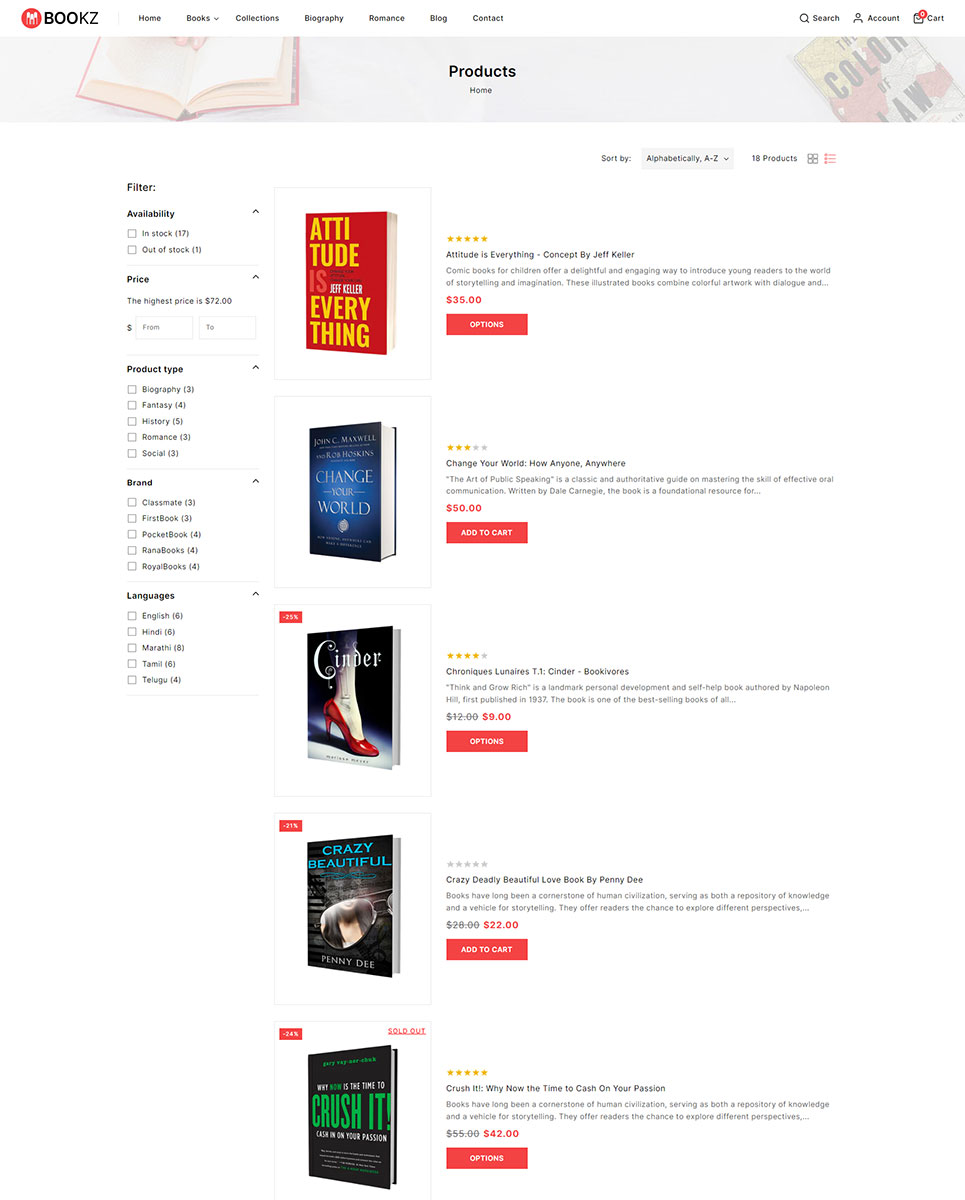The width and height of the screenshot is (965, 1200).
Task: Check the In stock filter checkbox
Action: click(x=132, y=234)
